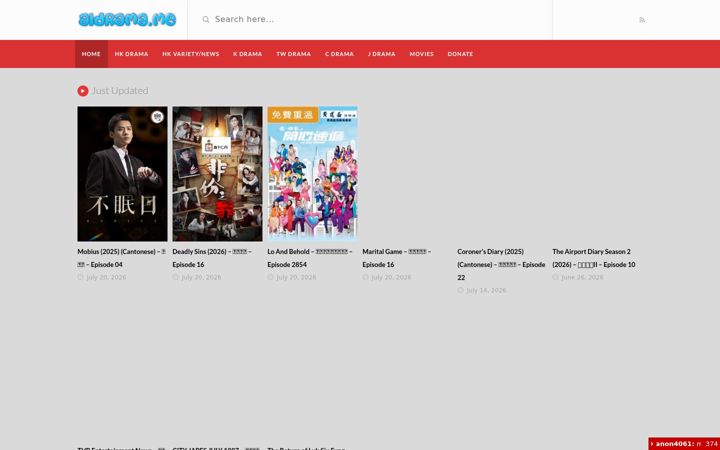
Task: Browse the C DRAMA category
Action: coord(339,54)
